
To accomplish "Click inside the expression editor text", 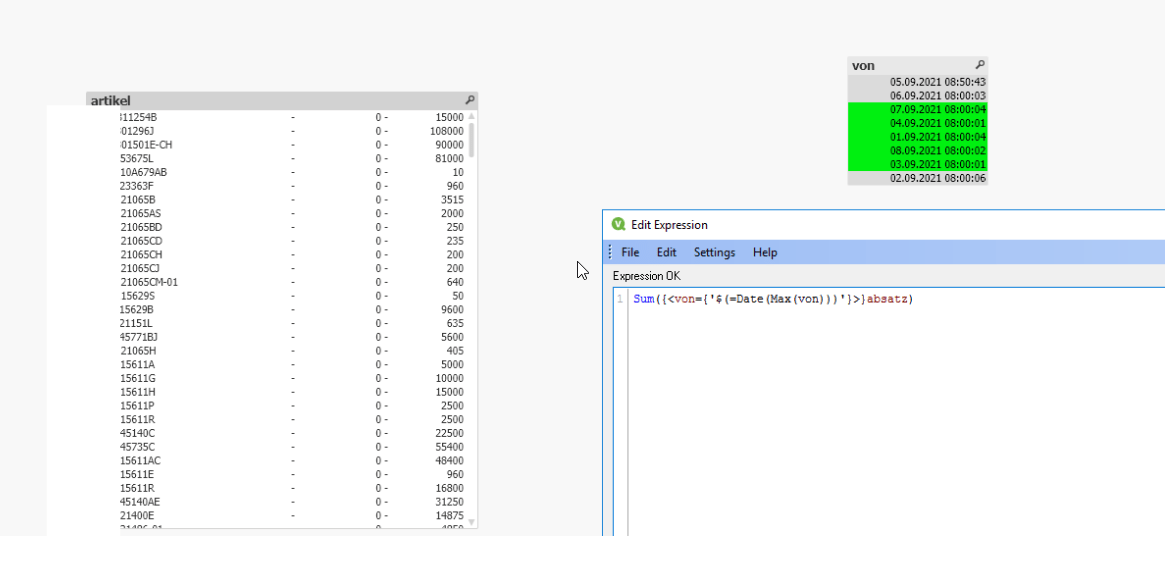I will (773, 299).
